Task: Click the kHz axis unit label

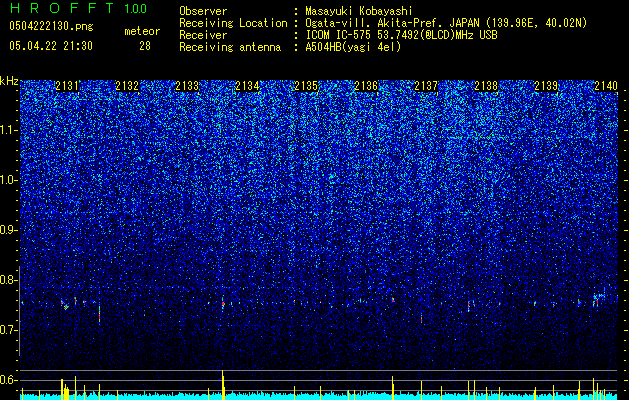Action: point(9,81)
